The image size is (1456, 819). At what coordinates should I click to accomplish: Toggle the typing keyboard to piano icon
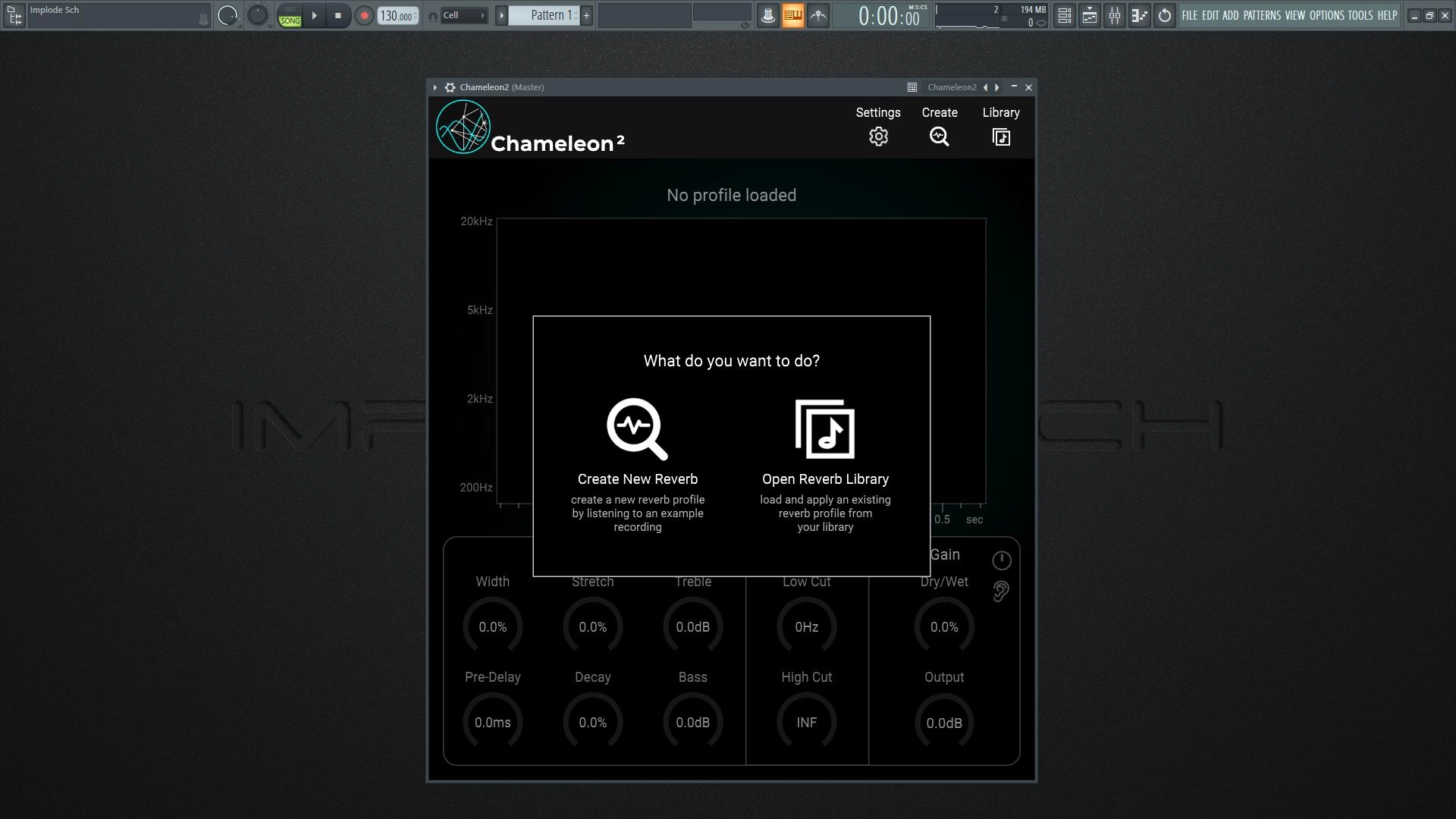click(x=792, y=15)
